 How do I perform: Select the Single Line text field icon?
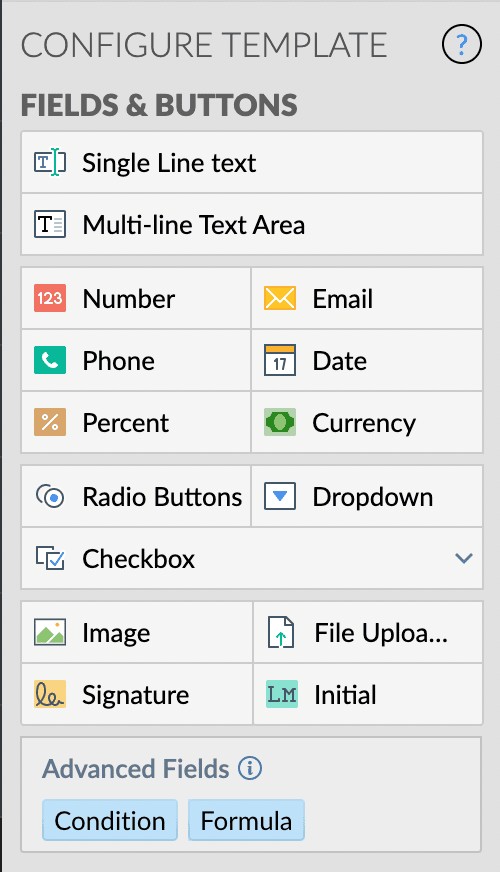(x=50, y=162)
